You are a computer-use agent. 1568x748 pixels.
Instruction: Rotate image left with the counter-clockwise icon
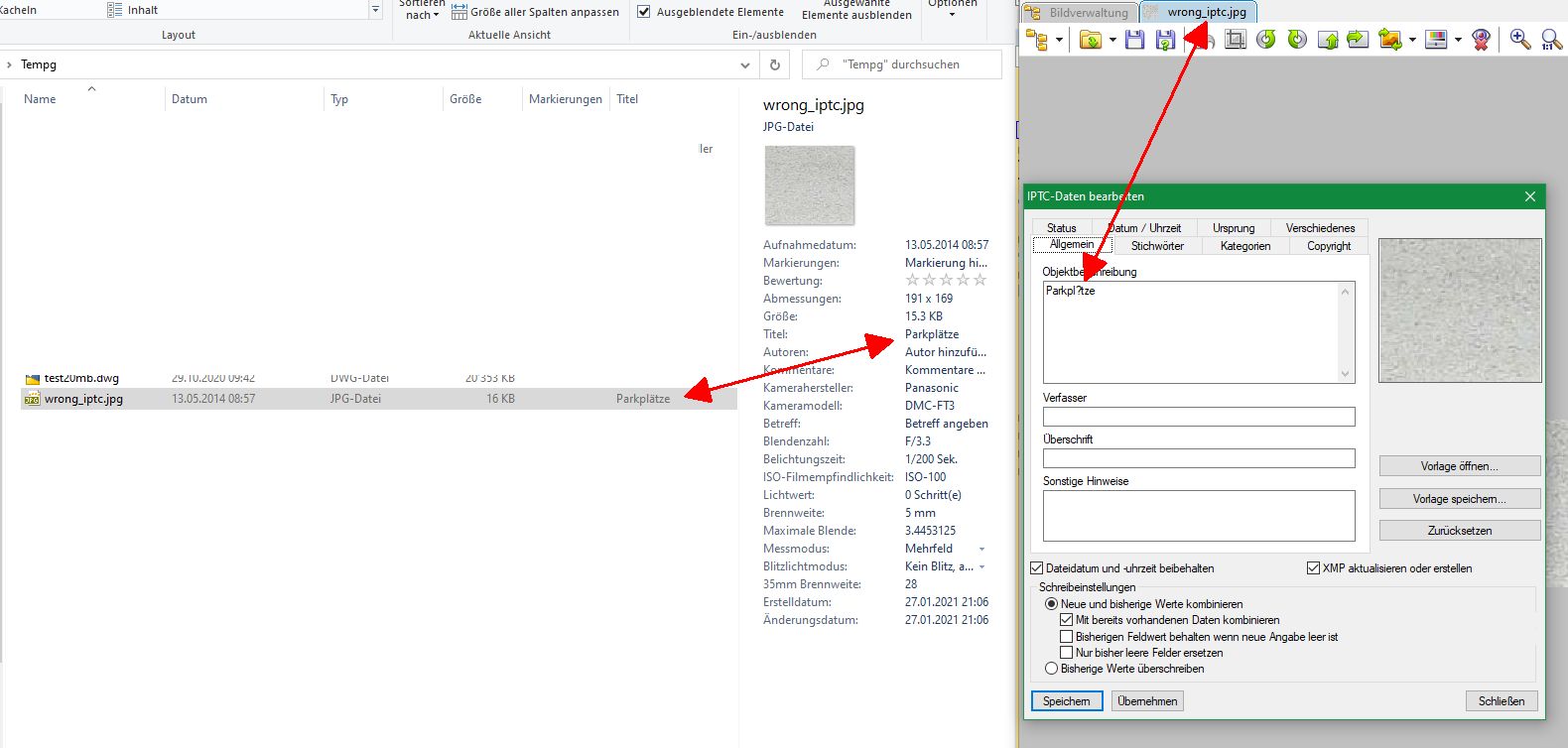(1266, 40)
